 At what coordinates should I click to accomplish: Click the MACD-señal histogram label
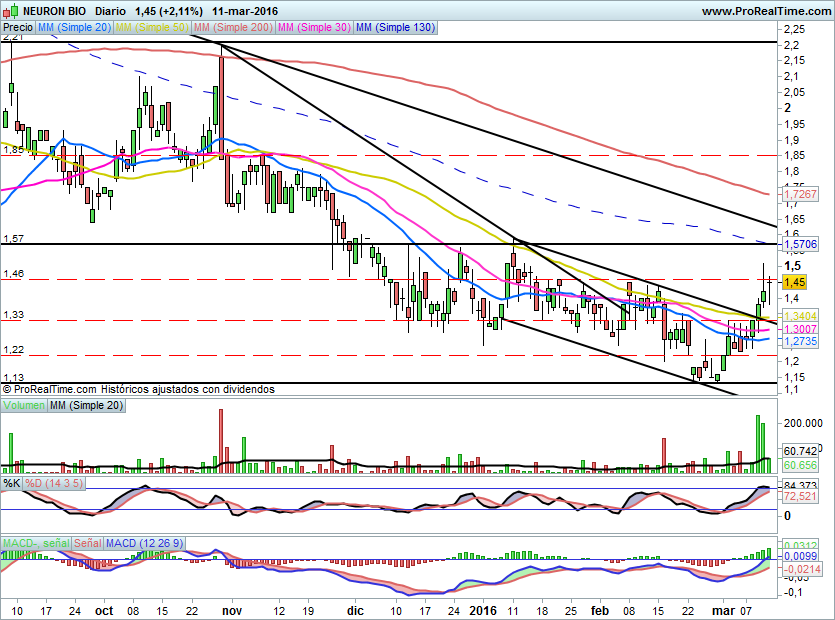(33, 543)
